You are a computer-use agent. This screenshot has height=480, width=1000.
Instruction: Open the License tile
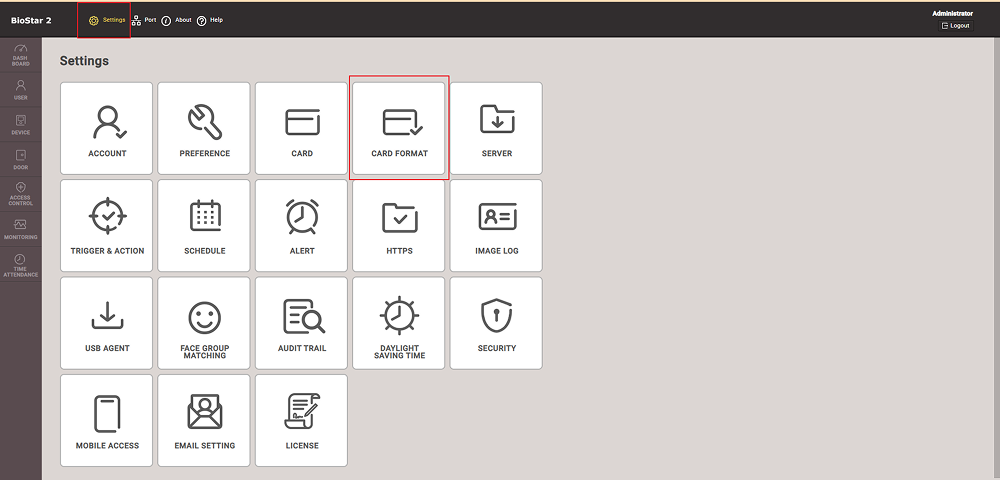(302, 420)
